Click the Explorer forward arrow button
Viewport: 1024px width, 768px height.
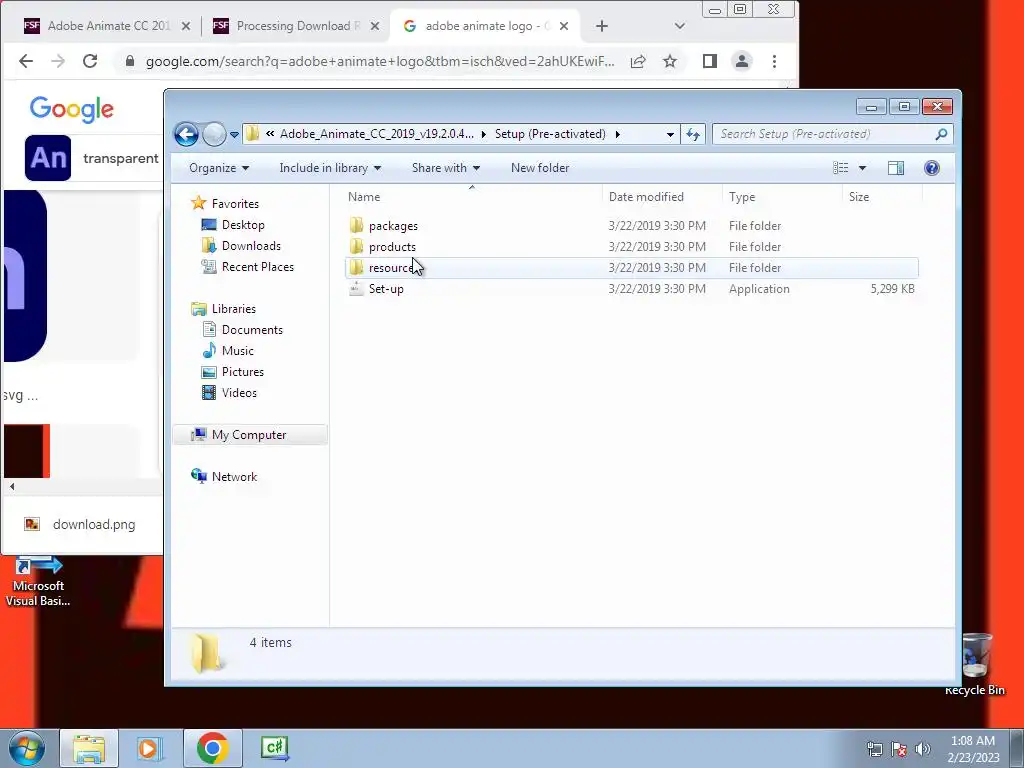(214, 135)
